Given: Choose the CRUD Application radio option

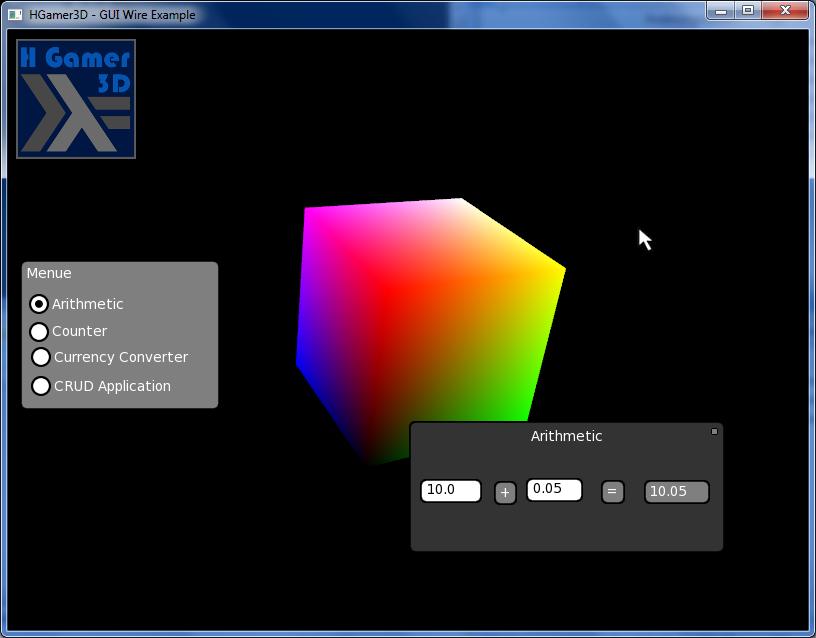Looking at the screenshot, I should coord(41,386).
